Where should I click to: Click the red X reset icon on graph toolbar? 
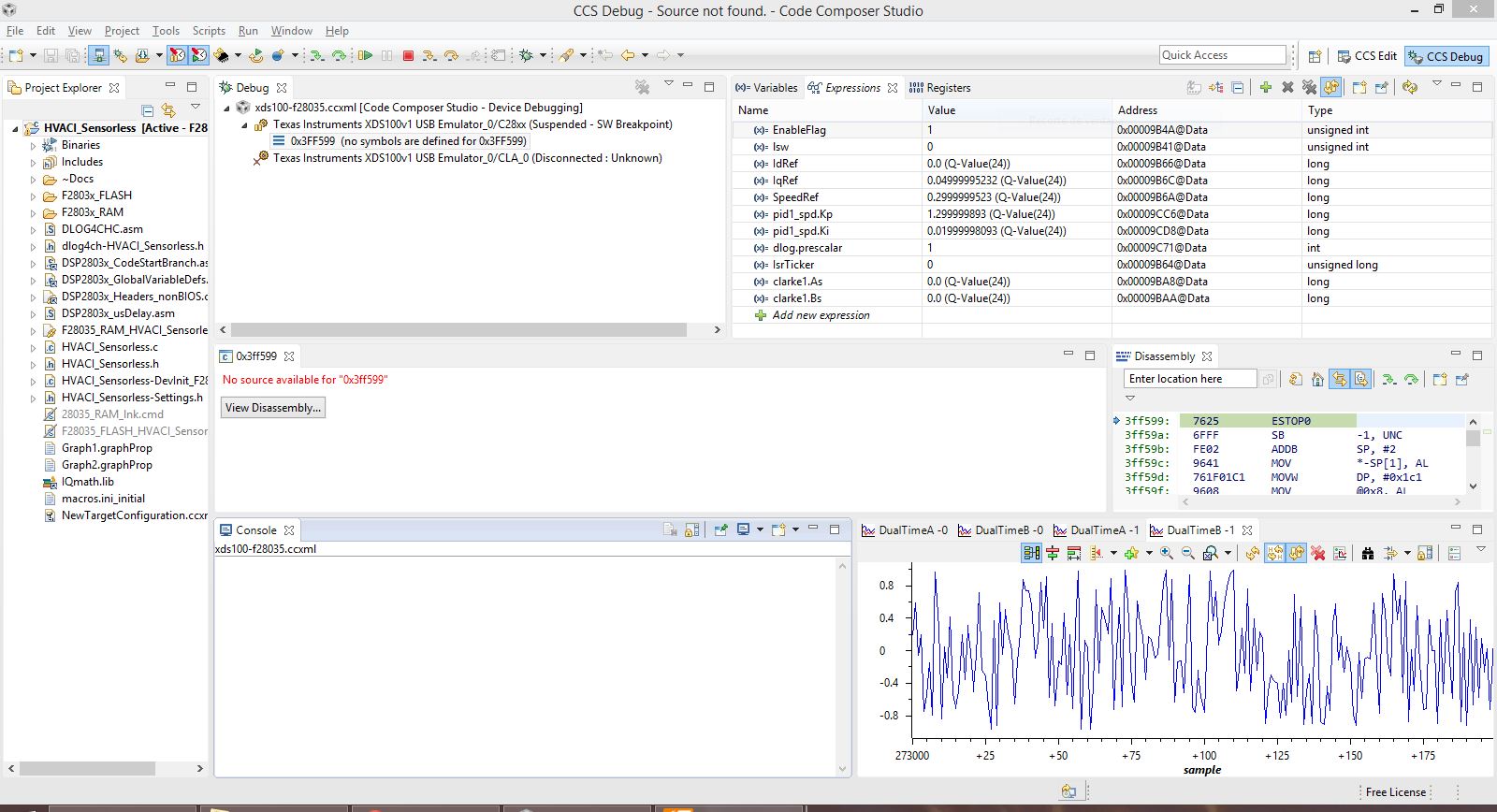tap(1318, 553)
